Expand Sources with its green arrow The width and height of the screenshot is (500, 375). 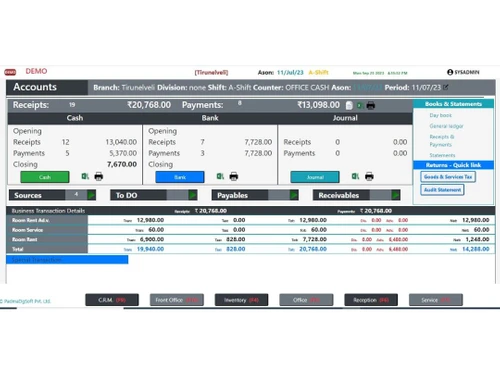[x=91, y=195]
